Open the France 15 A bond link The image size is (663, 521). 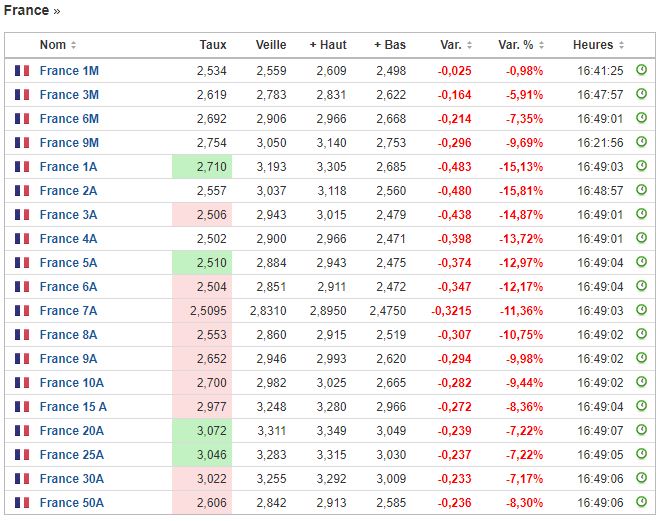point(73,407)
